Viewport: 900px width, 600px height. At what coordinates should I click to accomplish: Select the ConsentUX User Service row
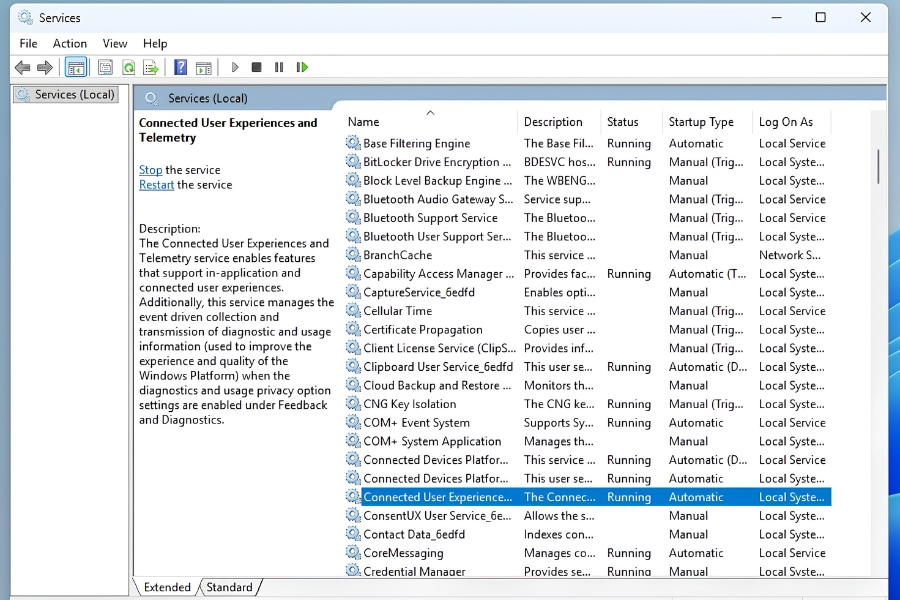(x=588, y=516)
